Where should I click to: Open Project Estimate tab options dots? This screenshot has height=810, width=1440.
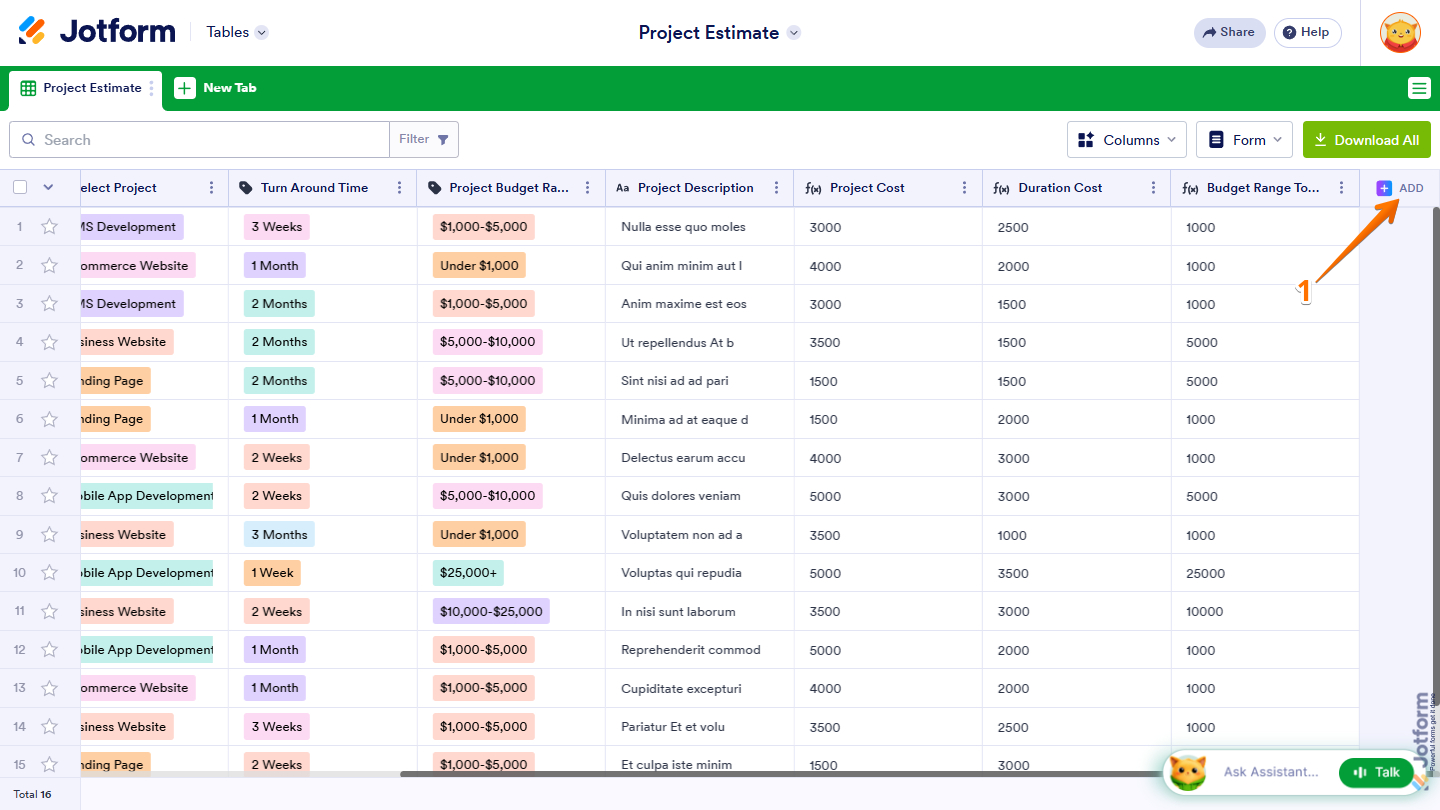(152, 88)
